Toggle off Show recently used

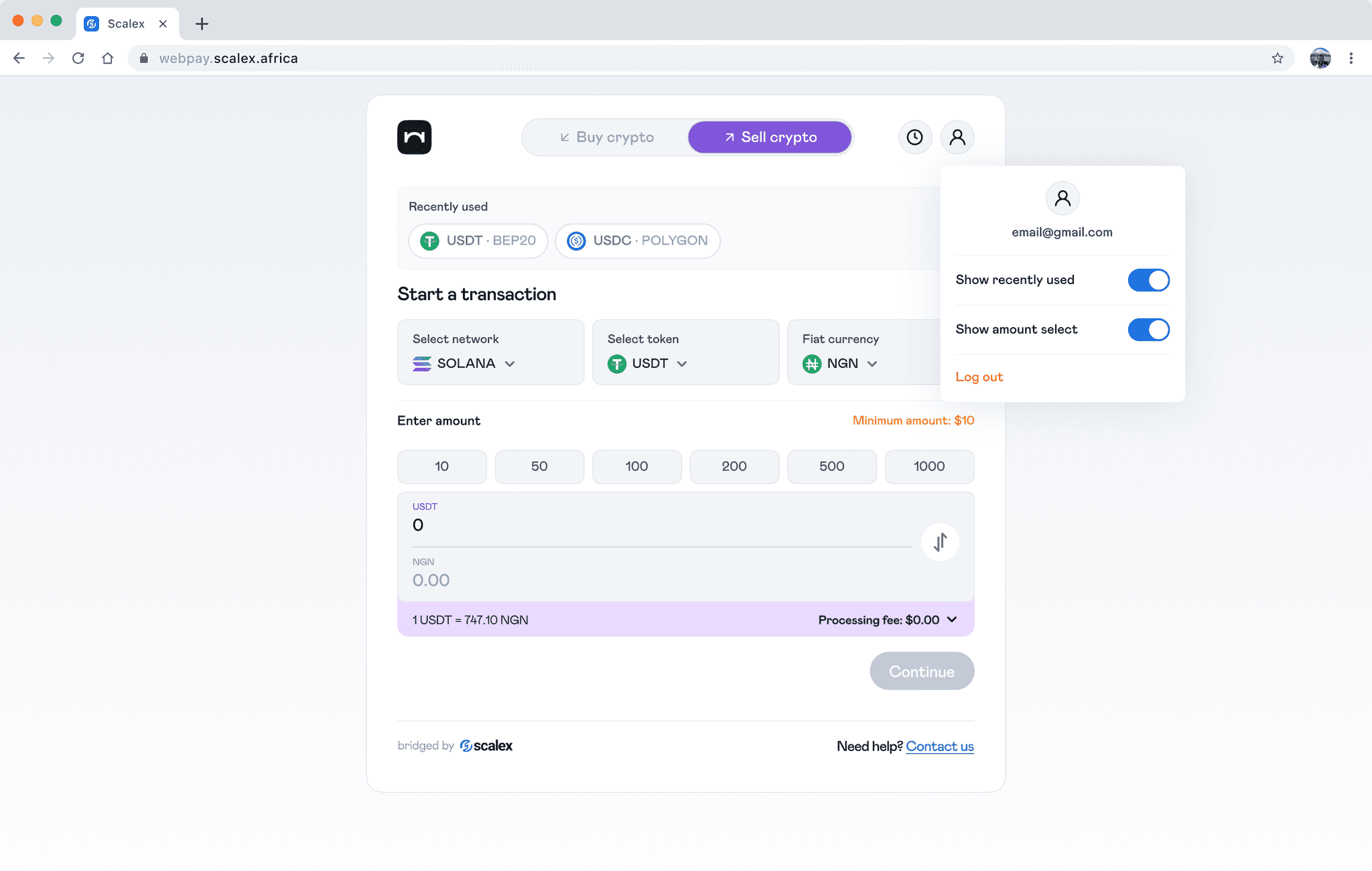click(x=1148, y=280)
